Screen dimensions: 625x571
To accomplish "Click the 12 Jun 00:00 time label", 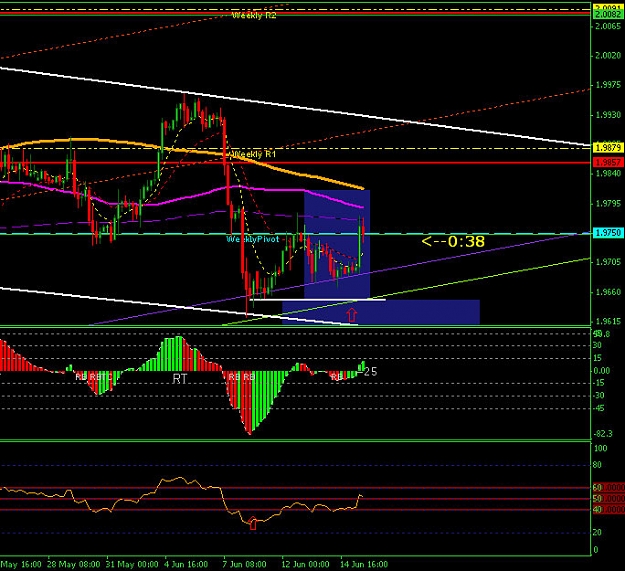I will coord(305,565).
